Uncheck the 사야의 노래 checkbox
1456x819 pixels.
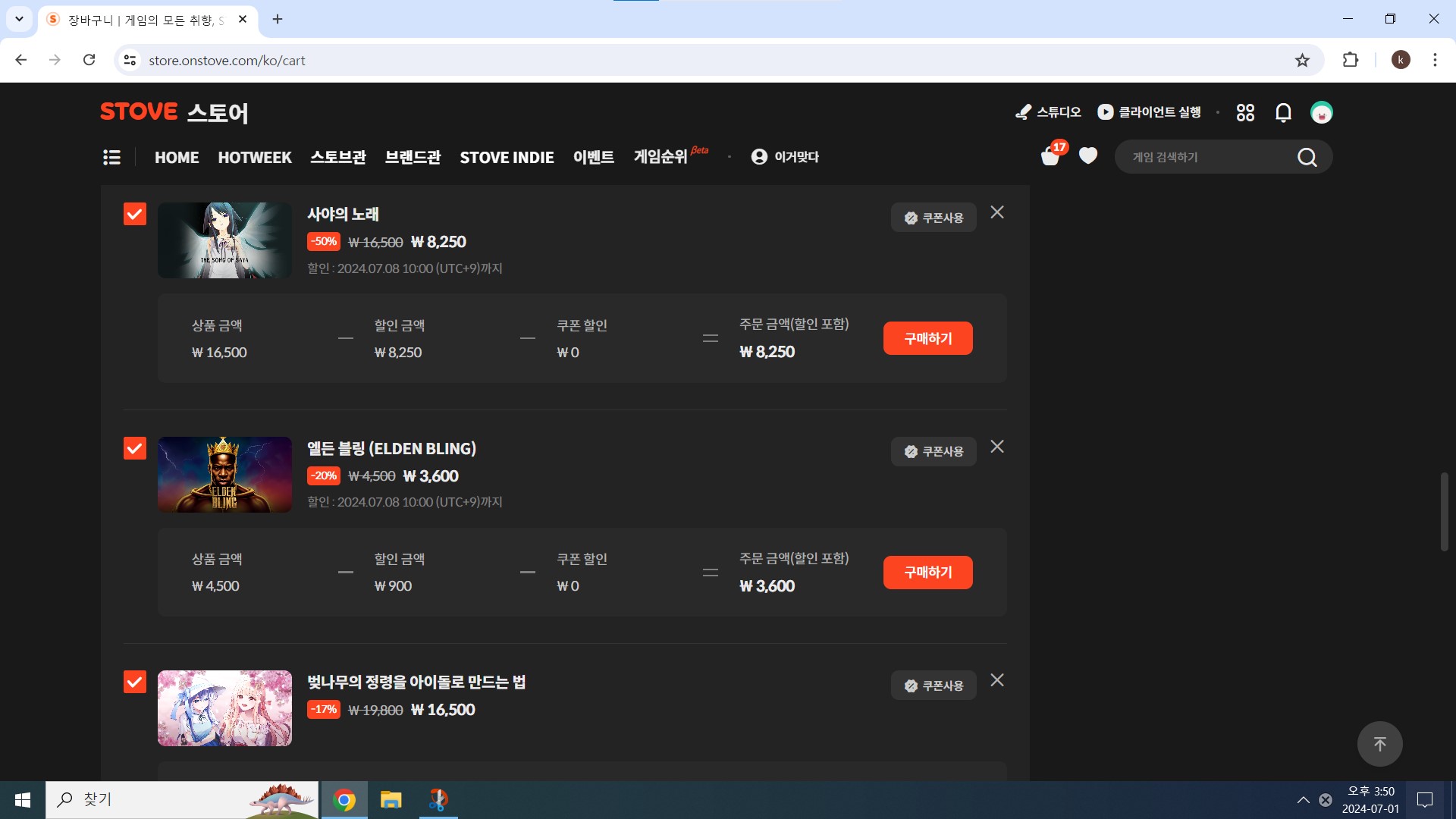click(x=135, y=214)
